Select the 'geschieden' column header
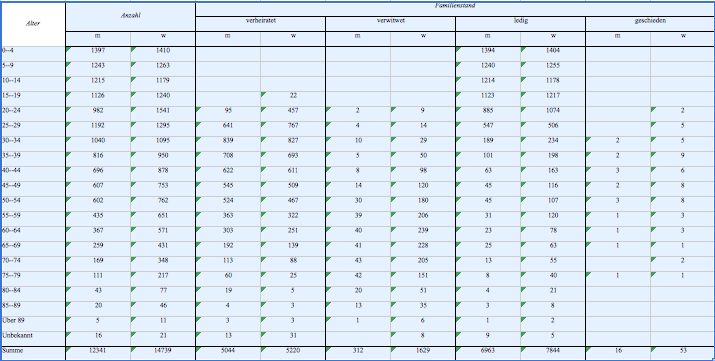715x361 pixels. (x=650, y=24)
